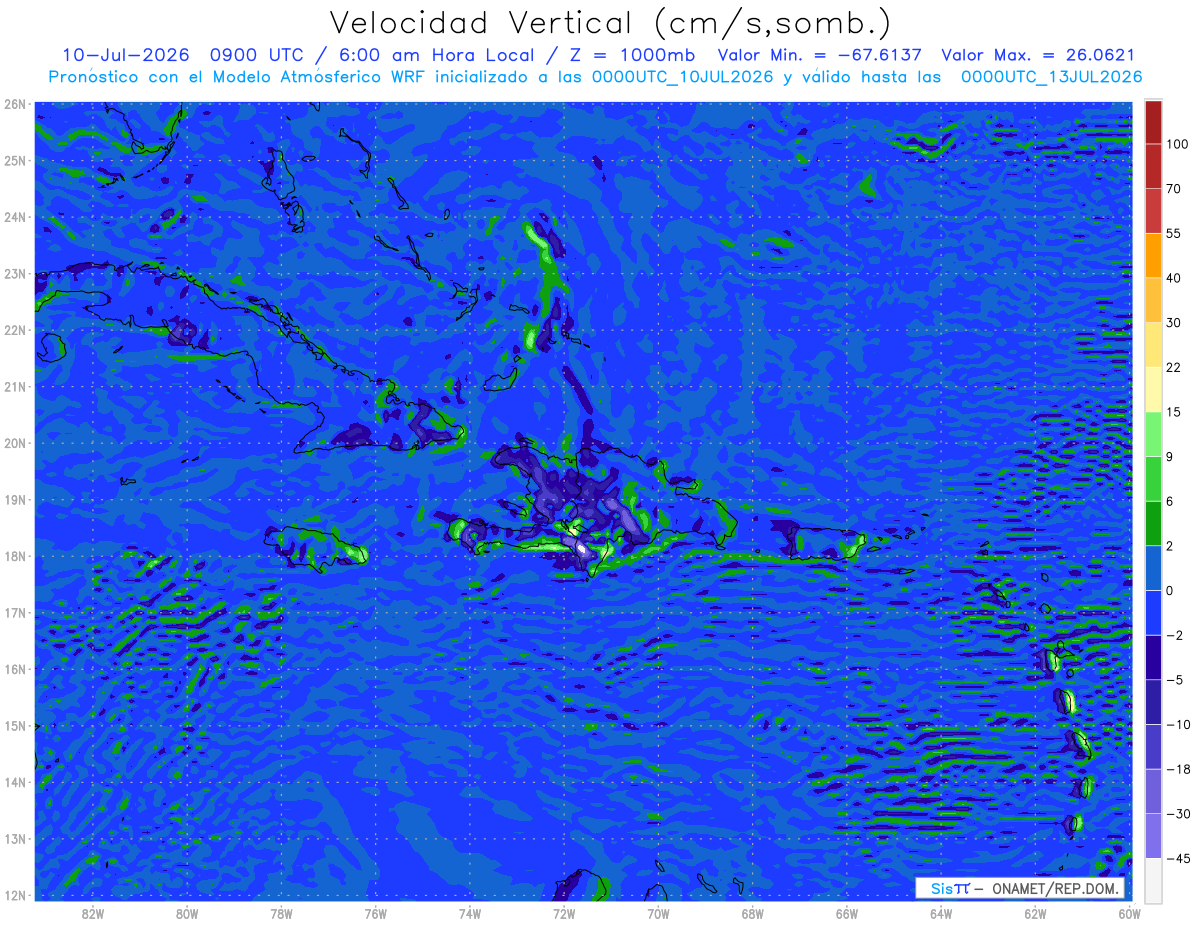Select the colorbar value label -18

pyautogui.click(x=1177, y=769)
